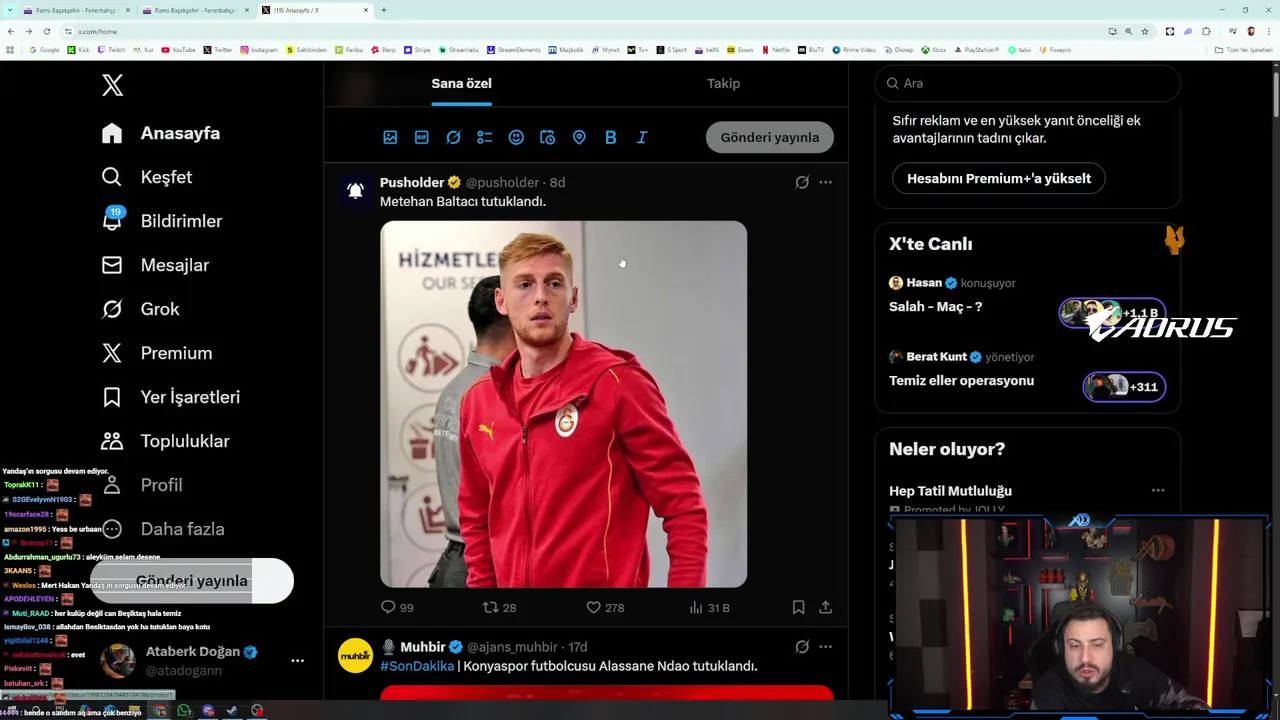Image resolution: width=1280 pixels, height=720 pixels.
Task: Expand the Tüm Yer İşaretleri folder
Action: [x=1244, y=50]
